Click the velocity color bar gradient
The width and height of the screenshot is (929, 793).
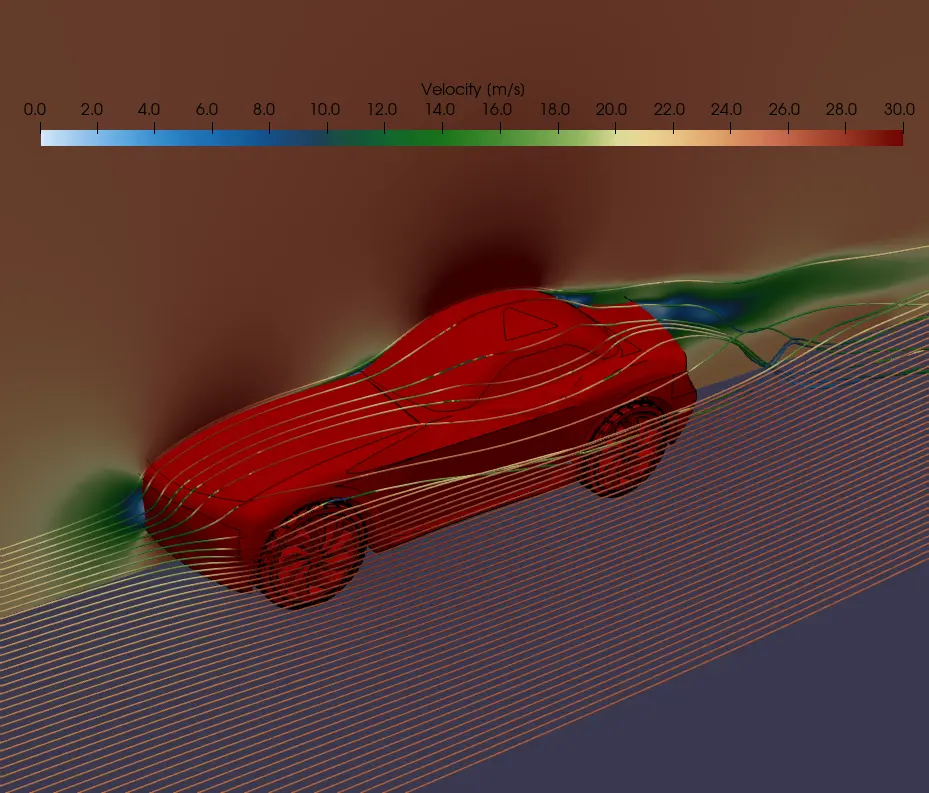tap(472, 138)
